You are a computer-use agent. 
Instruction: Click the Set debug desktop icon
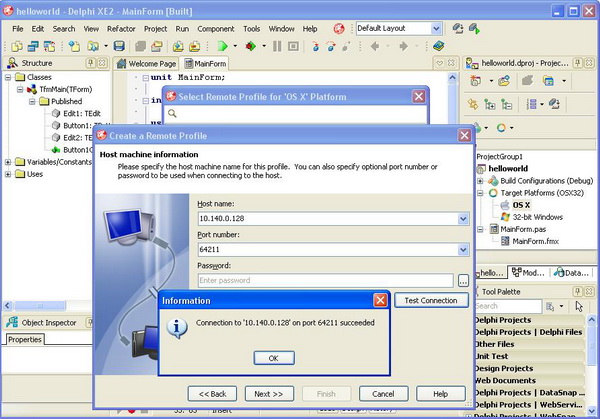coord(474,28)
